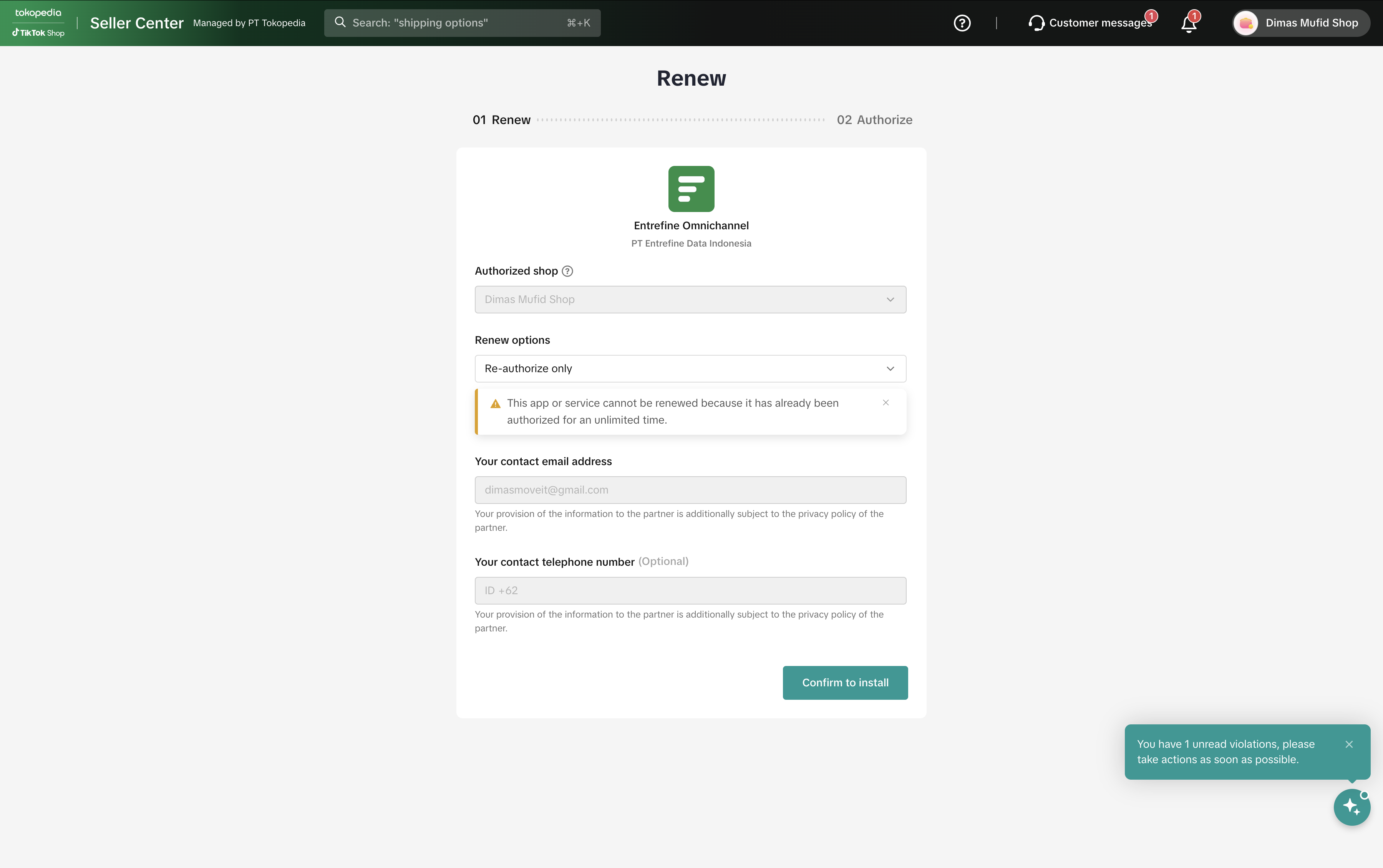Click the Renew page heading
Viewport: 1383px width, 868px height.
(691, 78)
